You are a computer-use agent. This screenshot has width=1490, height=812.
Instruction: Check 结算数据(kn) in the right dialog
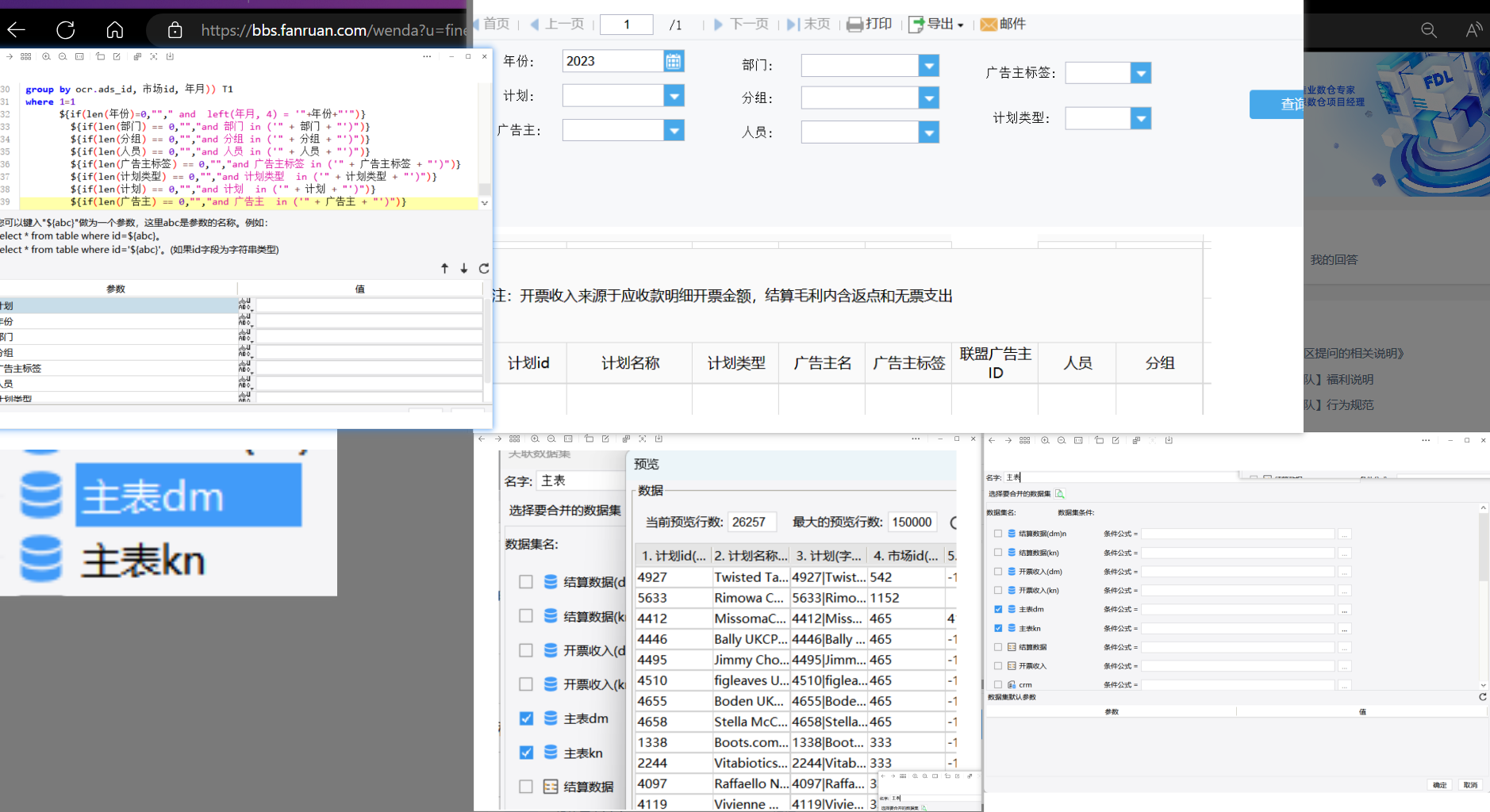pyautogui.click(x=998, y=553)
